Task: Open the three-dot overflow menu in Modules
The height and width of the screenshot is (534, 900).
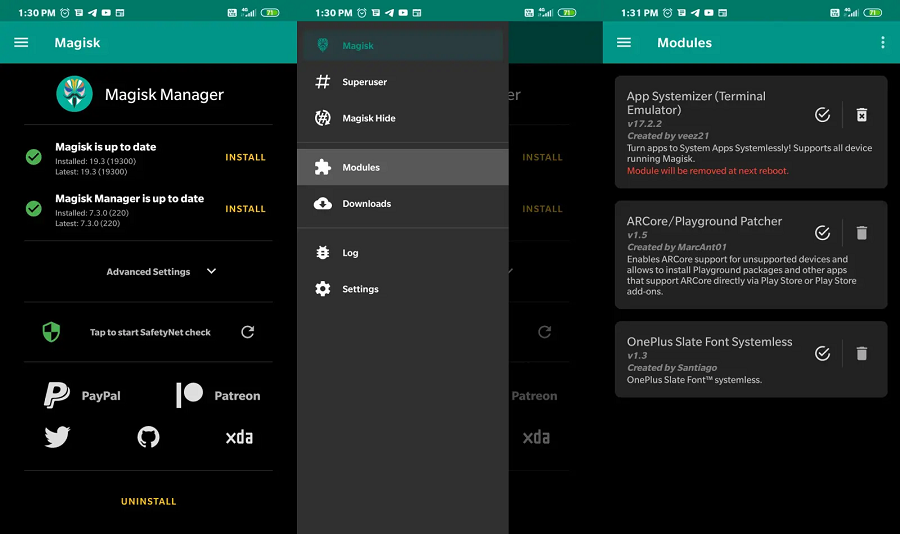Action: coord(882,43)
